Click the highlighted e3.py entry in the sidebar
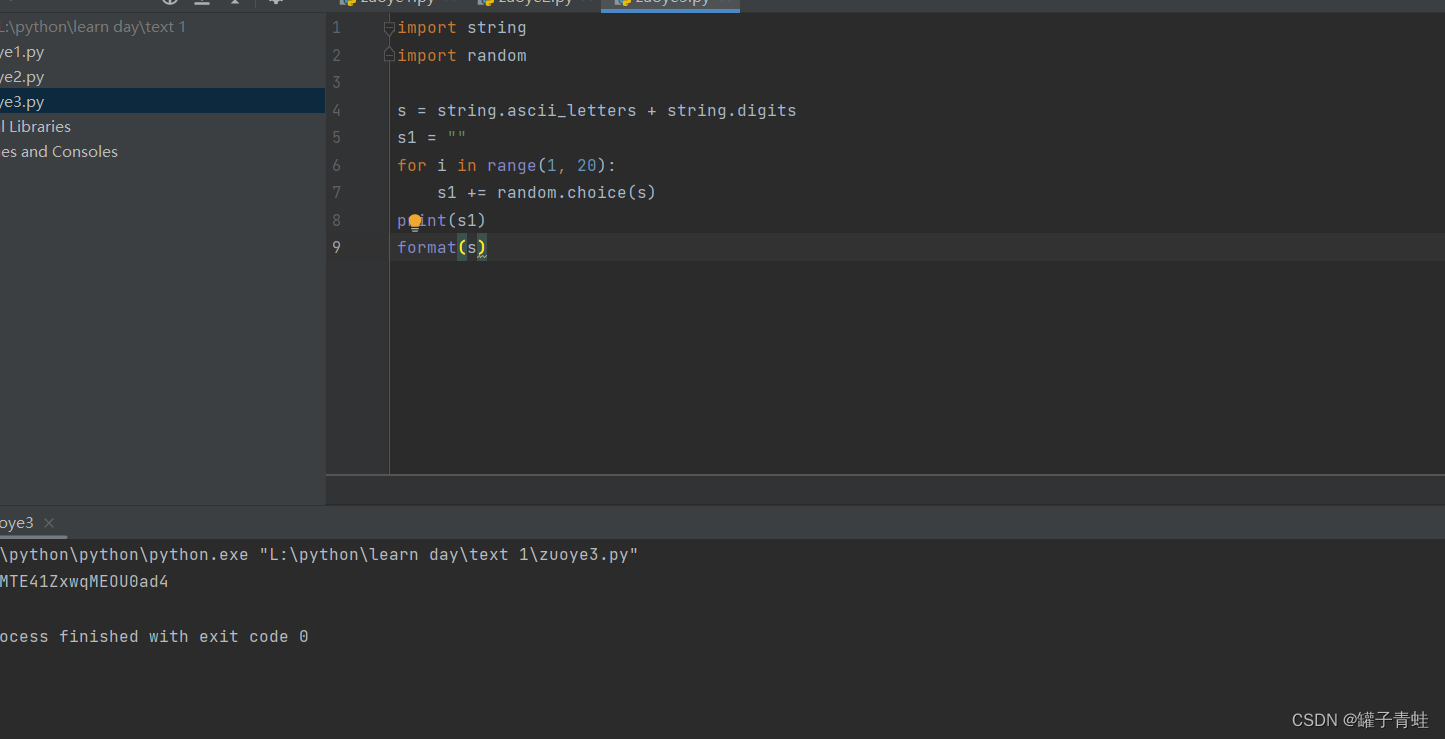This screenshot has height=739, width=1445. pyautogui.click(x=21, y=101)
